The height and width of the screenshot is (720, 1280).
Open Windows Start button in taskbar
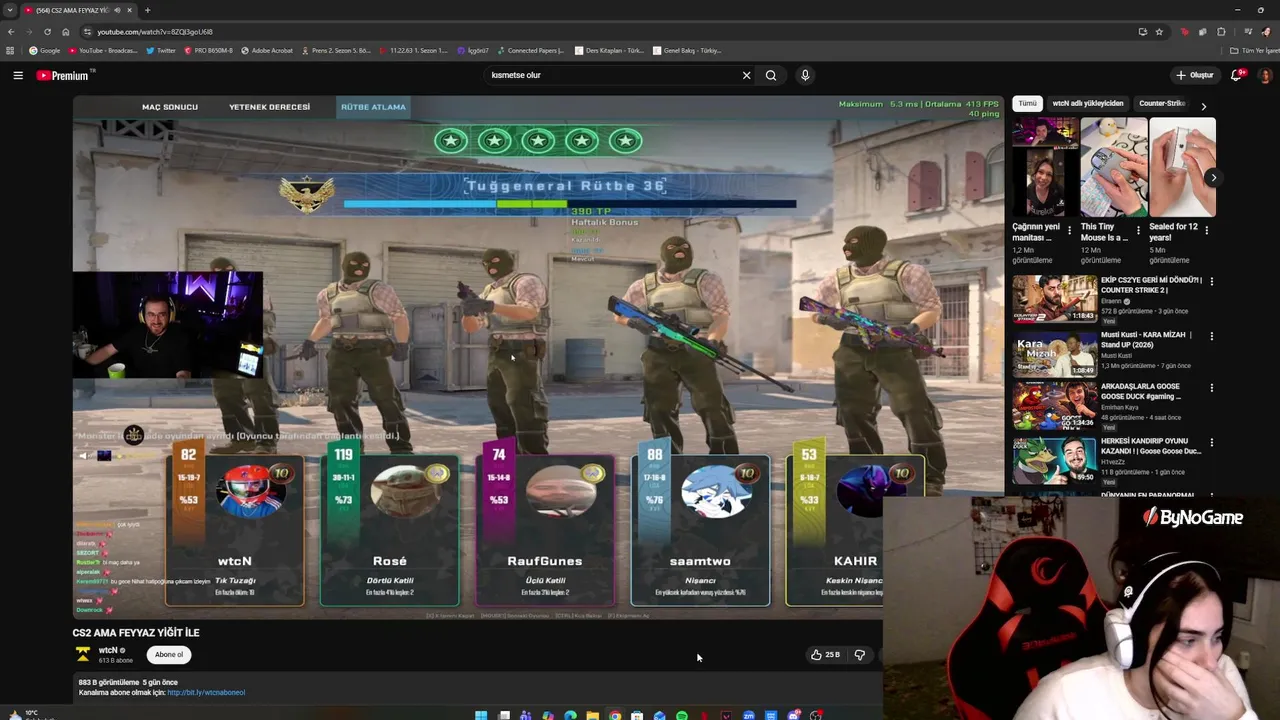tap(481, 715)
